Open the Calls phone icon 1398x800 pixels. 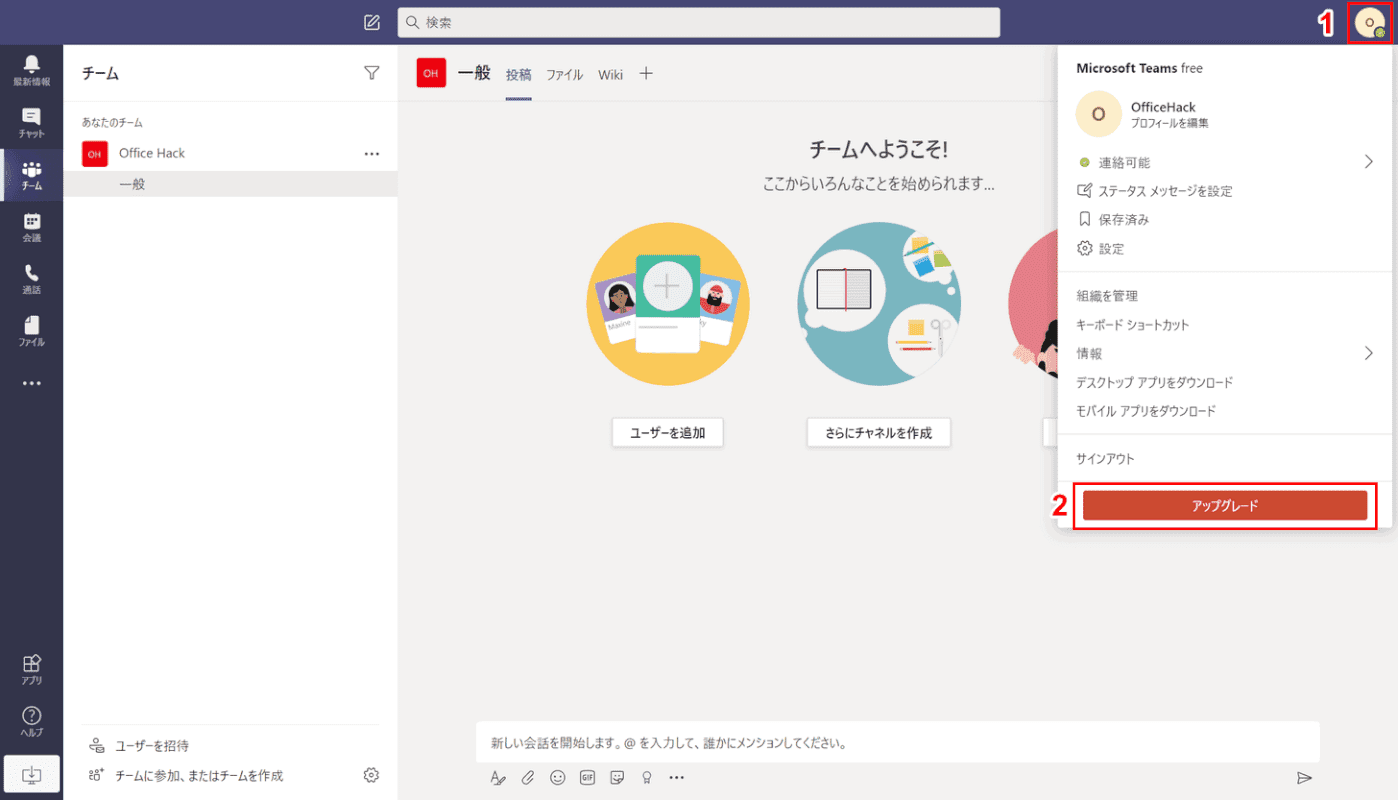(31, 279)
